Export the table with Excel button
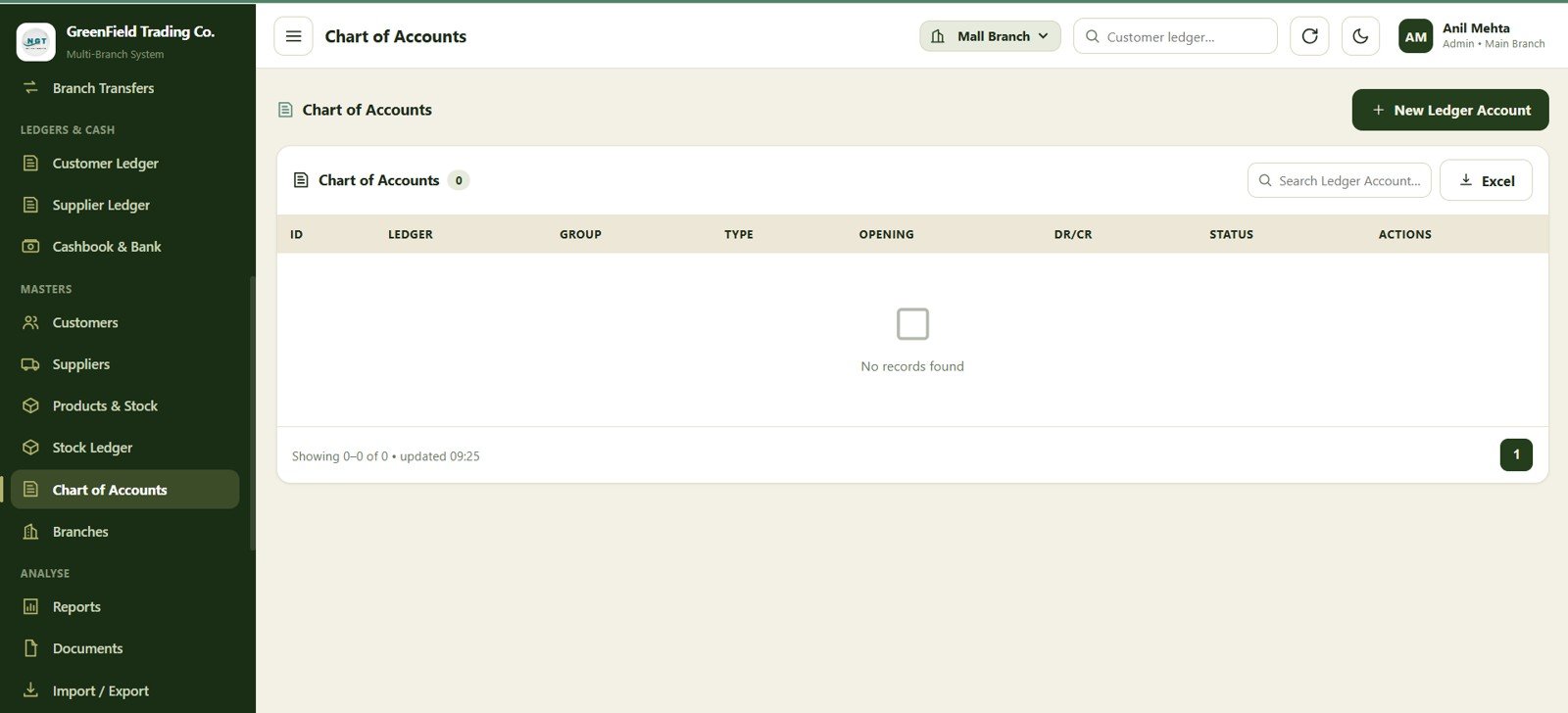 [1486, 180]
